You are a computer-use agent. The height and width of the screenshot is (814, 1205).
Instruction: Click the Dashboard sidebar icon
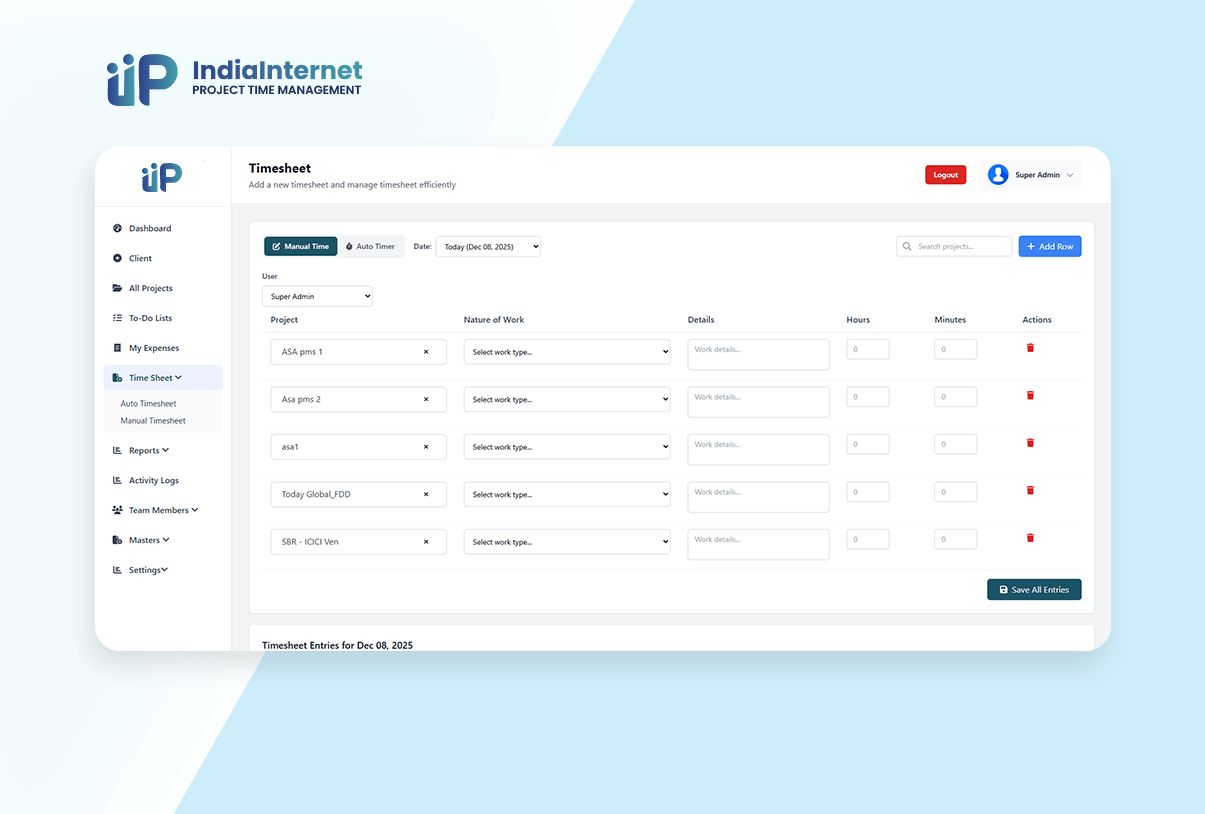(x=117, y=228)
